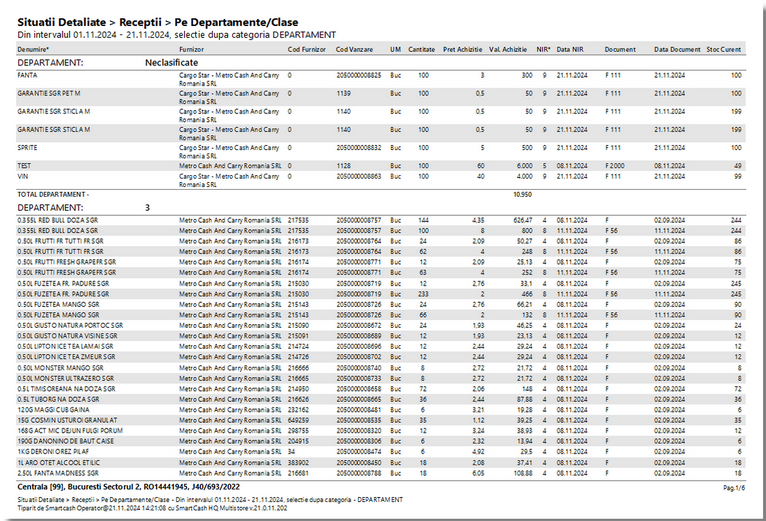Viewport: 766px width, 521px height.
Task: Click the 'Pret Achizitie' column header
Action: 462,49
